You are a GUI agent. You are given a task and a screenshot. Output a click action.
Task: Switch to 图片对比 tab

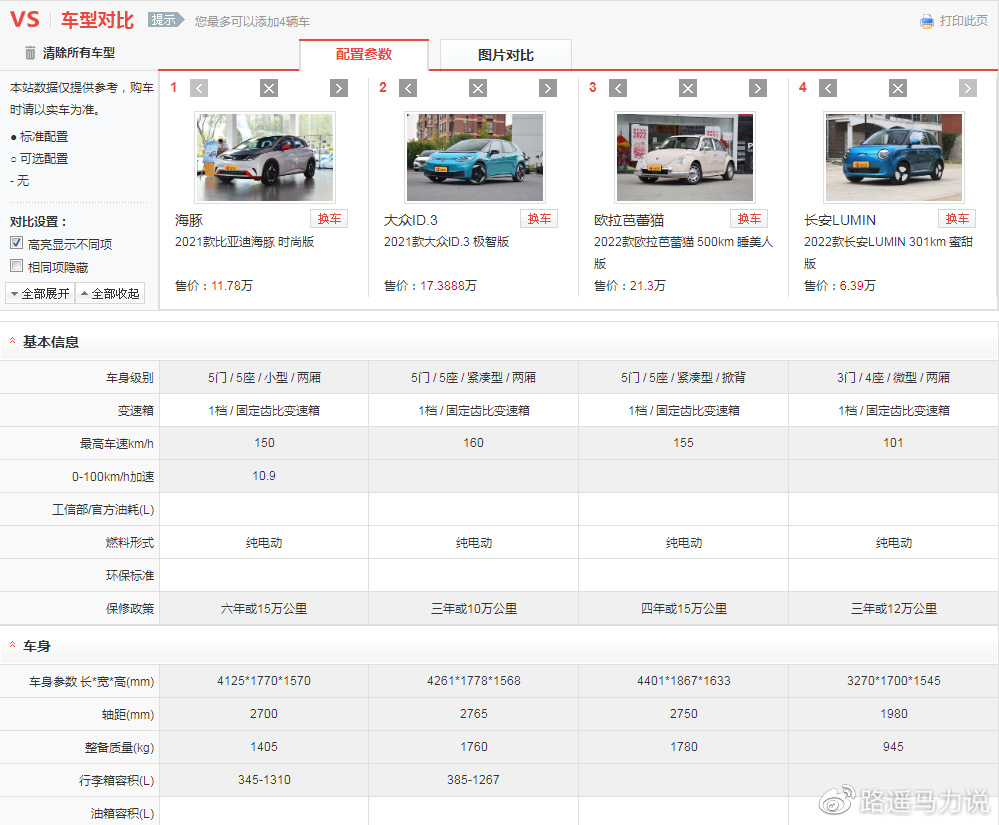[x=506, y=55]
